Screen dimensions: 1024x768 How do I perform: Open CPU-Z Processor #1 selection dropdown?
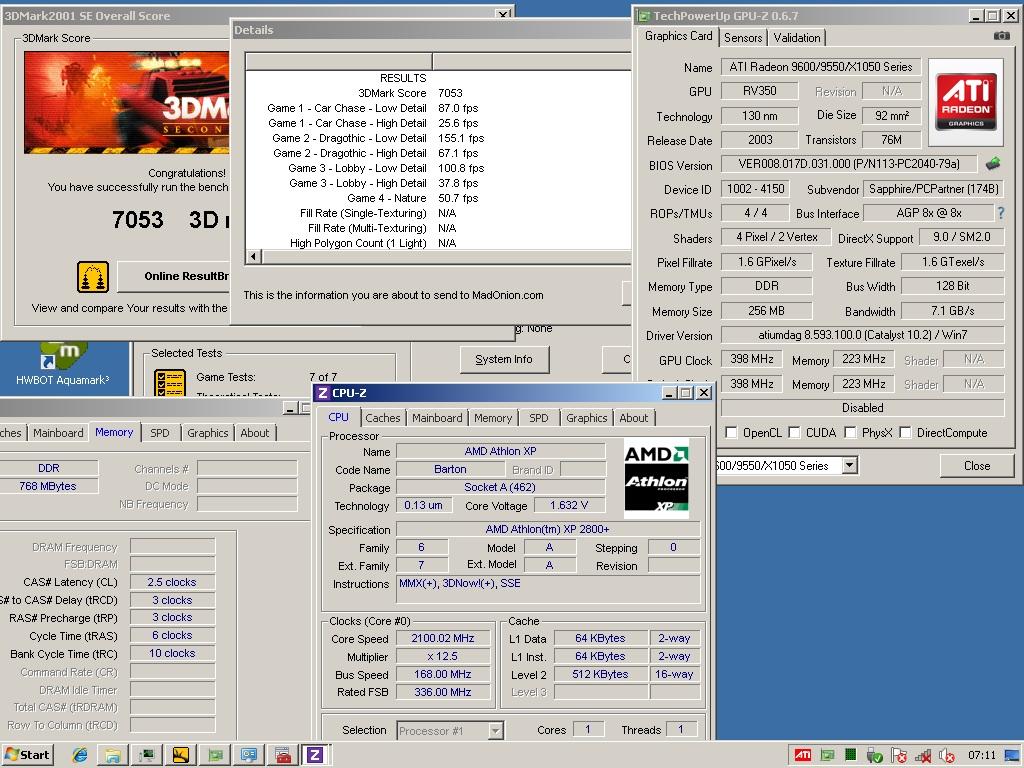pyautogui.click(x=496, y=730)
